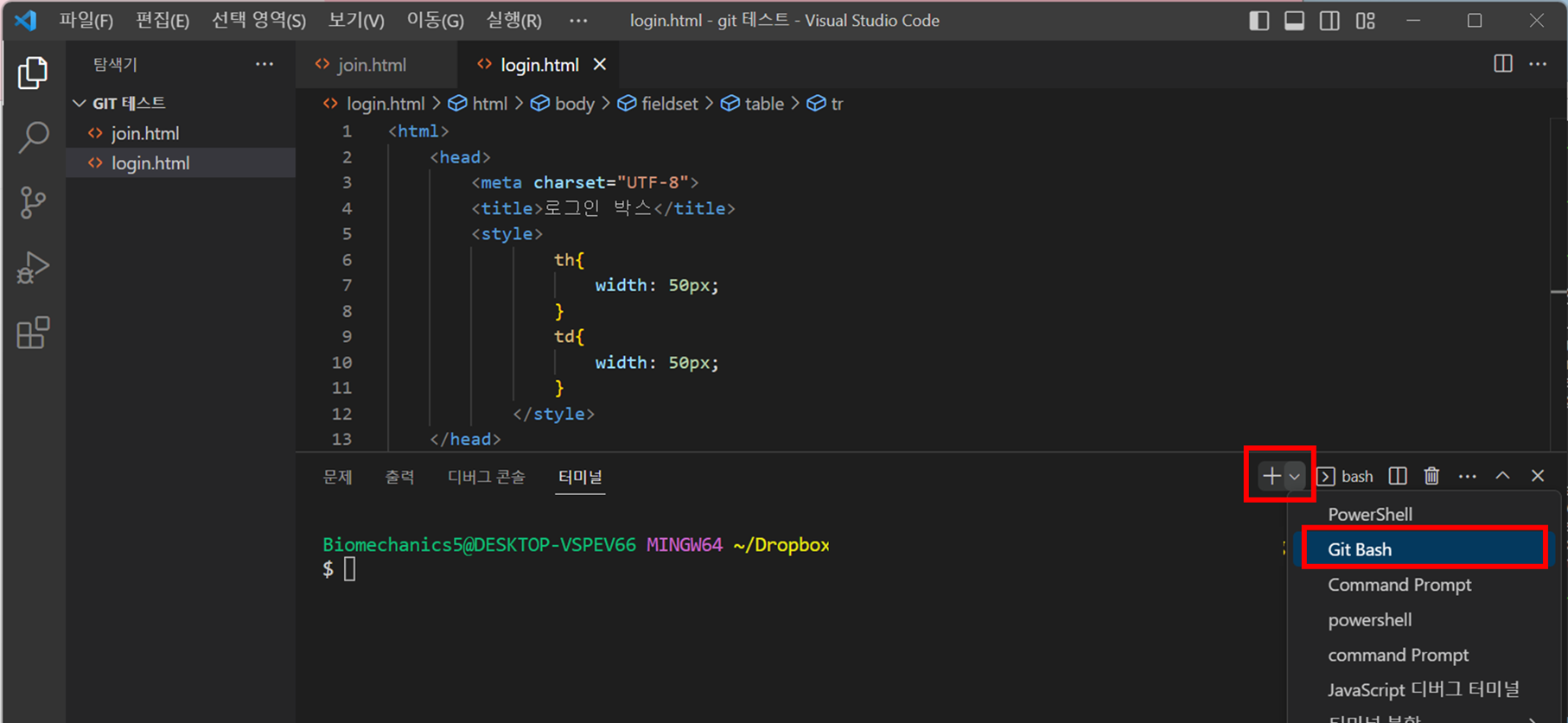Select the bash terminal instance
Image resolution: width=1568 pixels, height=723 pixels.
tap(1346, 476)
